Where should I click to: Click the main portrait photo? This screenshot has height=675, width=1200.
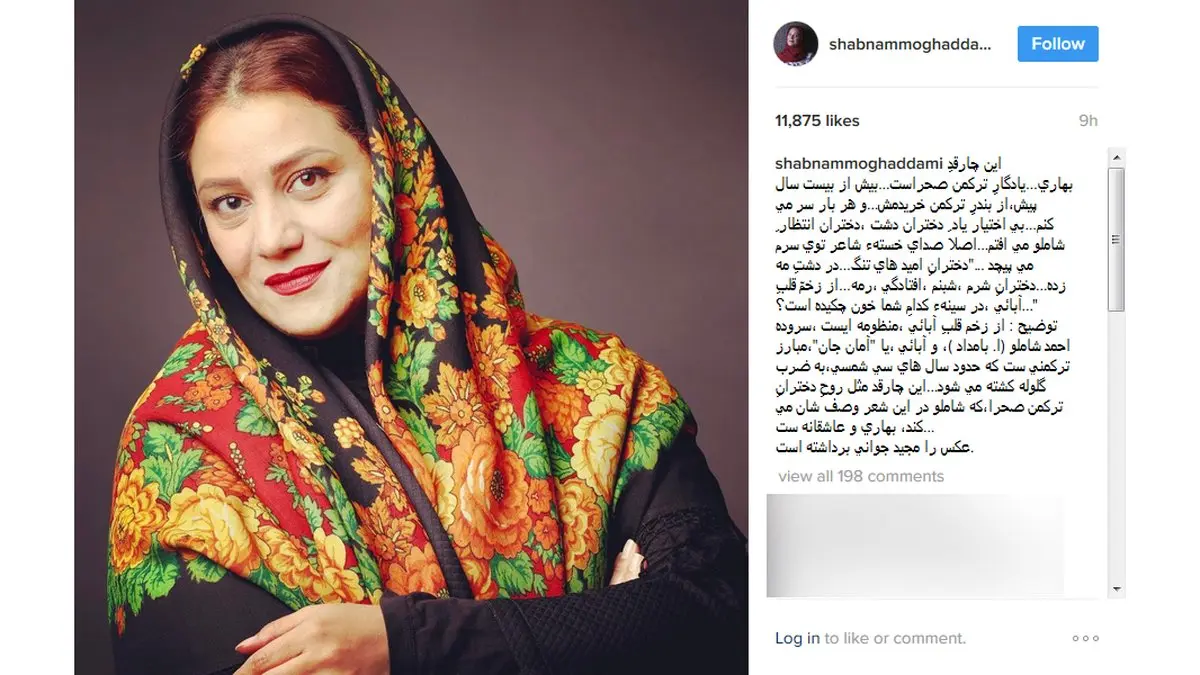point(411,337)
